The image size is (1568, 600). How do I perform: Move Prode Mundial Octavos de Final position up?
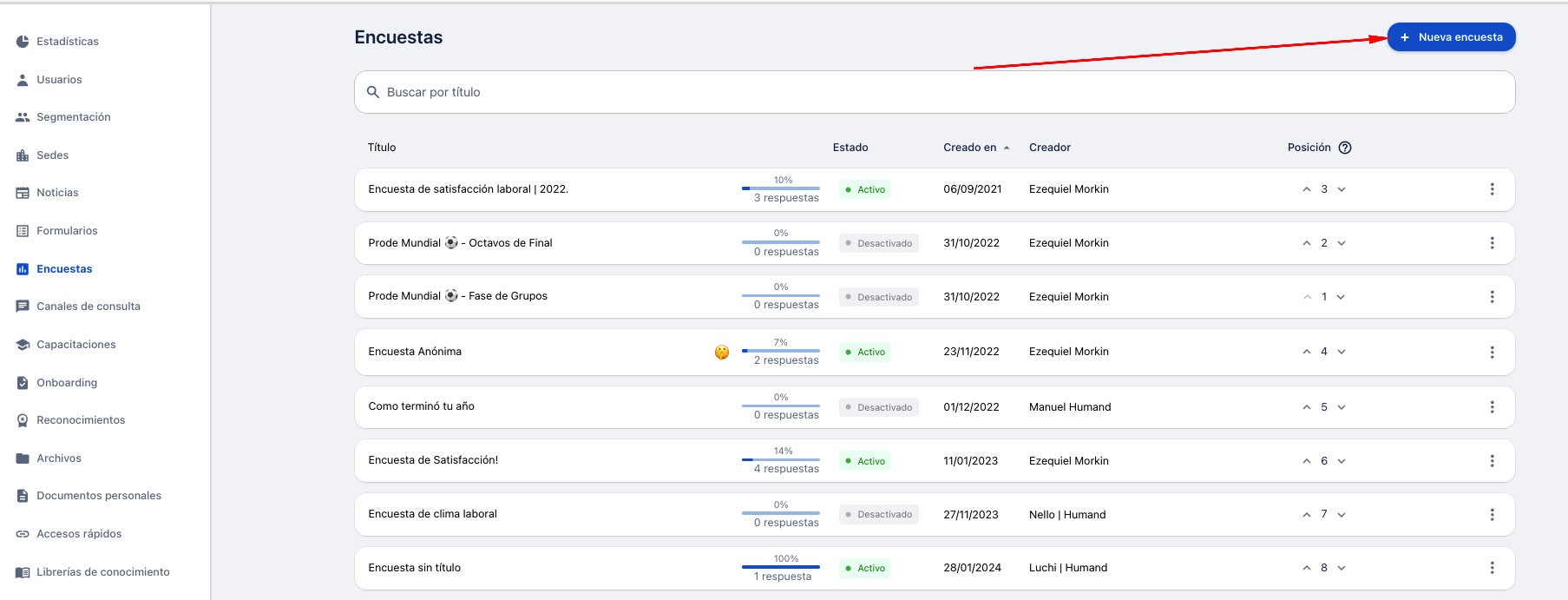tap(1306, 244)
